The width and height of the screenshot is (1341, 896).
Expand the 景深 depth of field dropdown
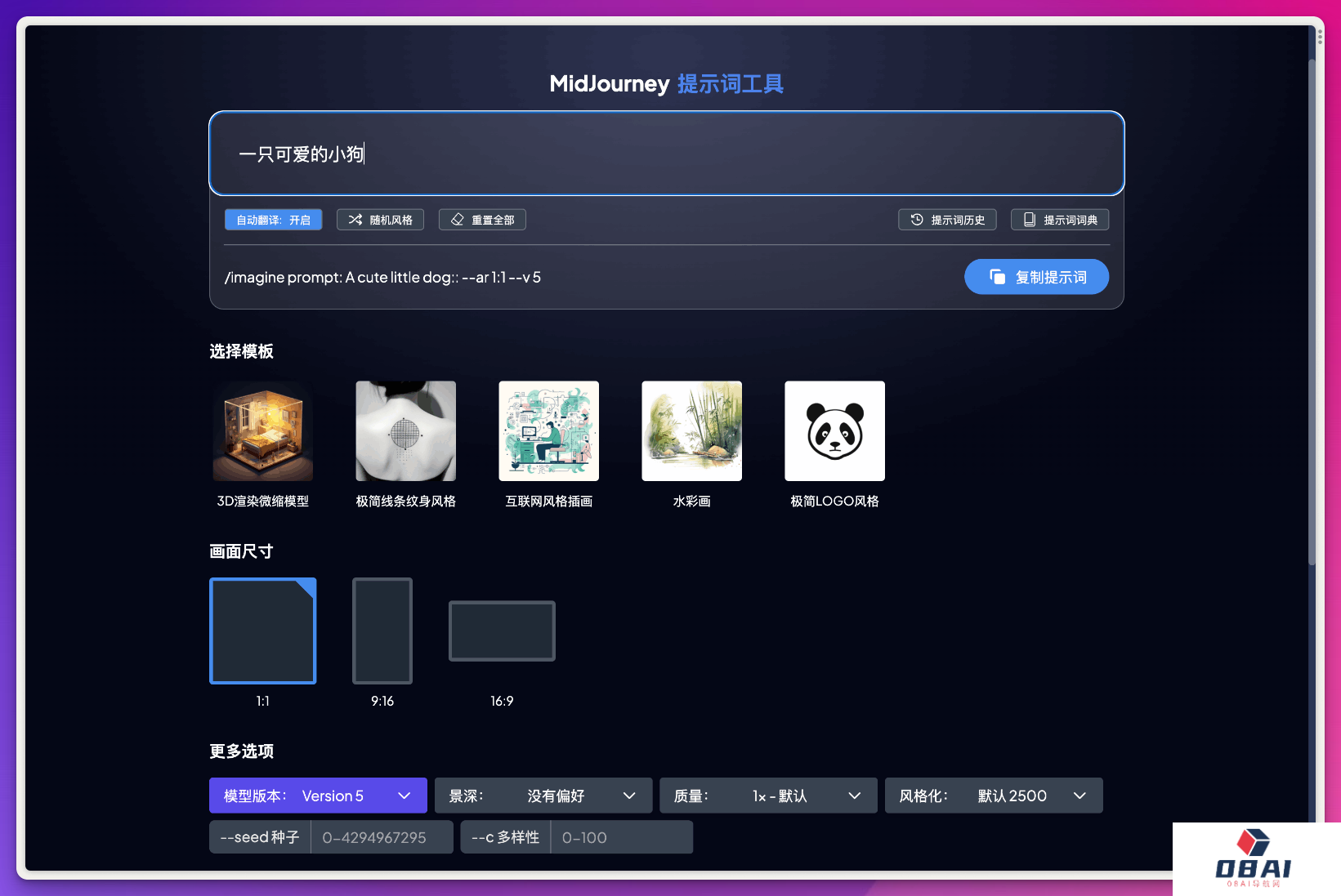coord(543,796)
